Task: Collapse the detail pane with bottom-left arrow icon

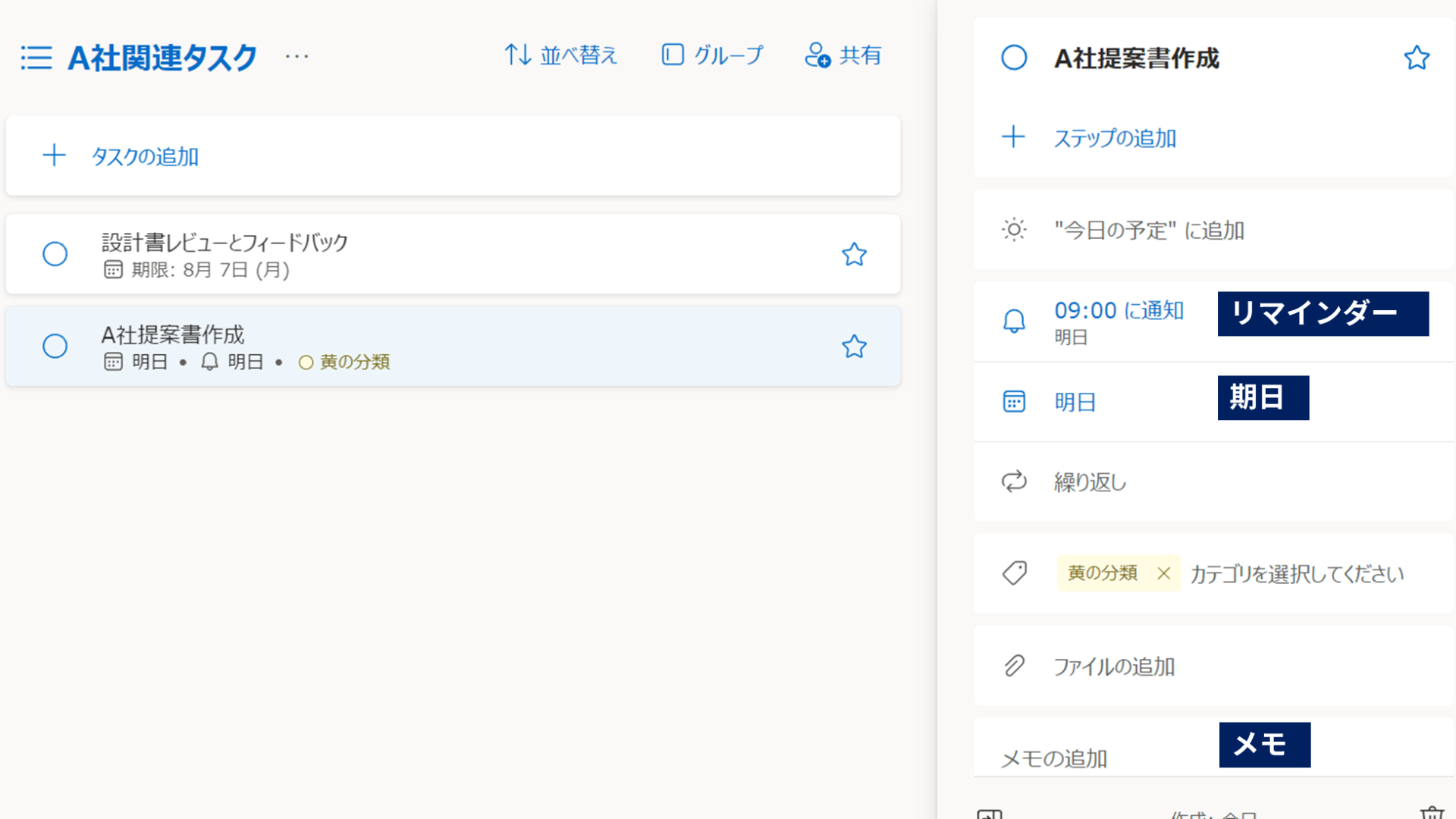Action: (x=990, y=813)
